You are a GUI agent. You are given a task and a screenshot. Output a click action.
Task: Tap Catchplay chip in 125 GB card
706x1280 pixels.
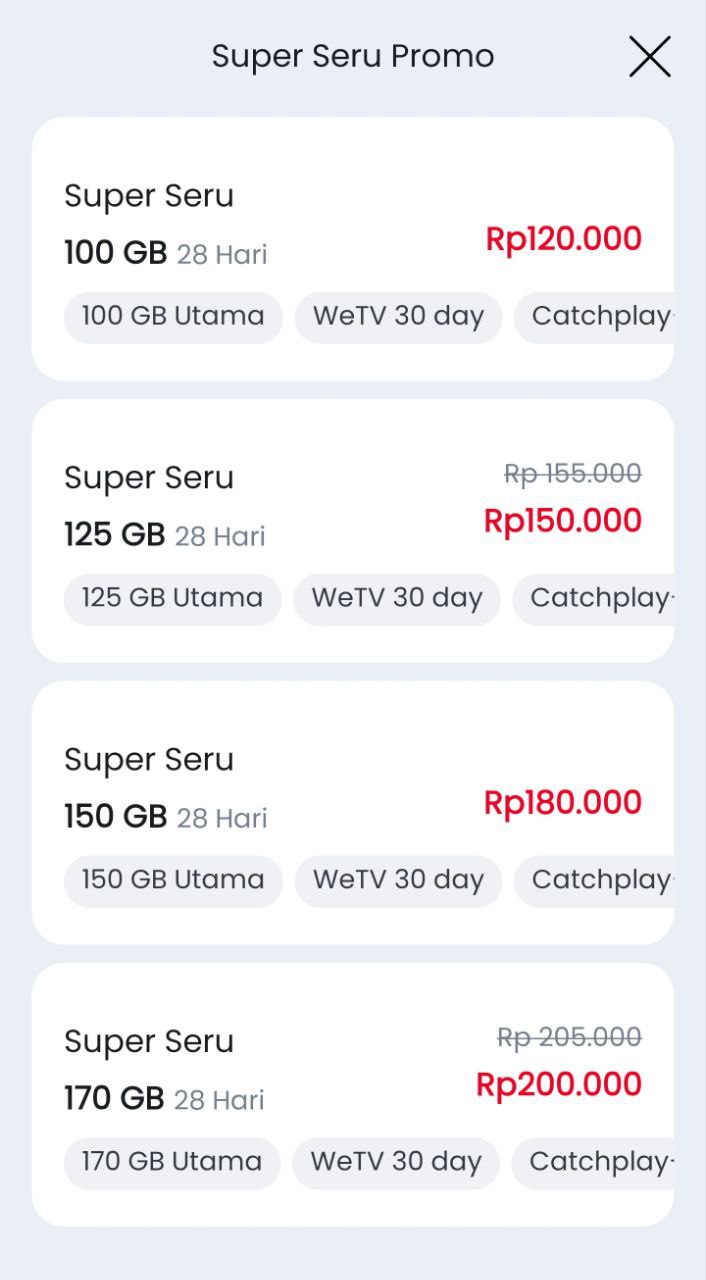click(596, 599)
